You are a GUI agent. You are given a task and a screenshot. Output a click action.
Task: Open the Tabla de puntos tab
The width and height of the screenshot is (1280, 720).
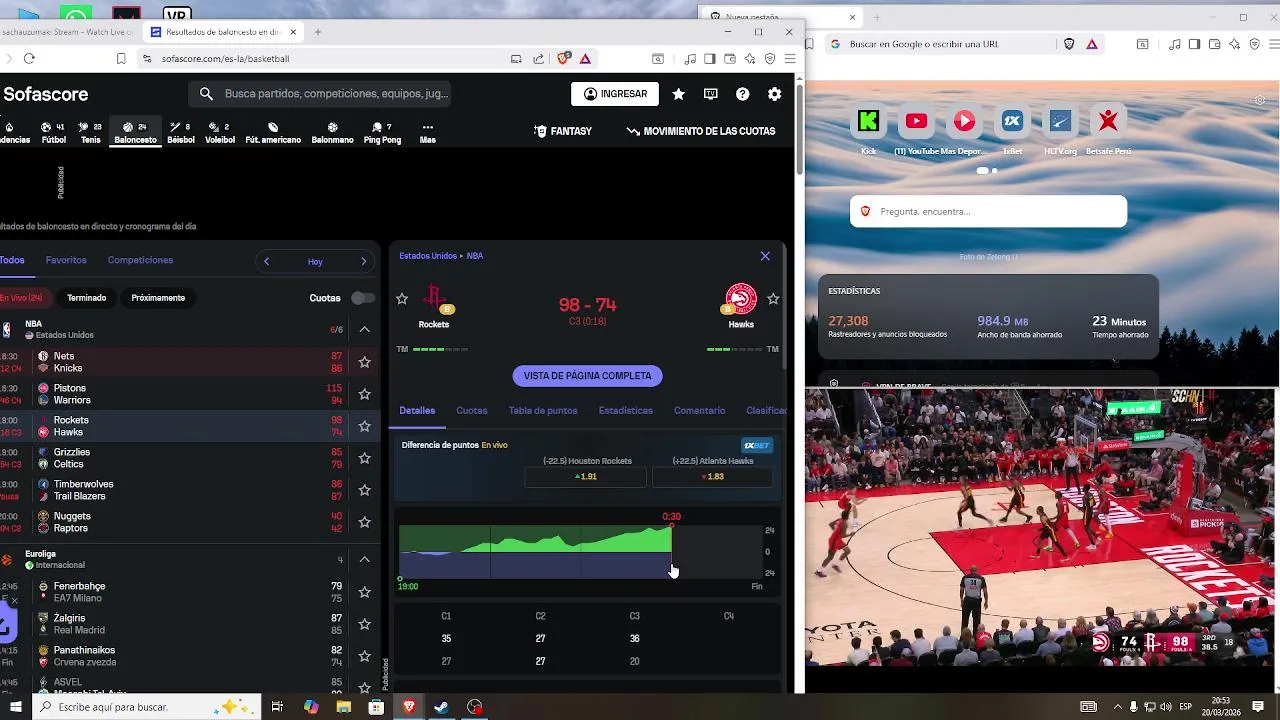pyautogui.click(x=543, y=410)
